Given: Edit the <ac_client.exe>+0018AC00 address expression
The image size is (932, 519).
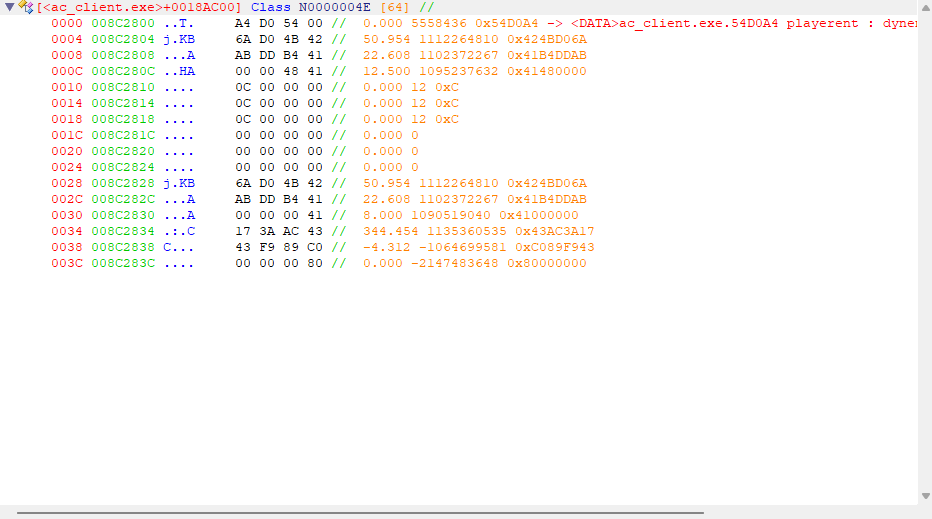Looking at the screenshot, I should [139, 7].
